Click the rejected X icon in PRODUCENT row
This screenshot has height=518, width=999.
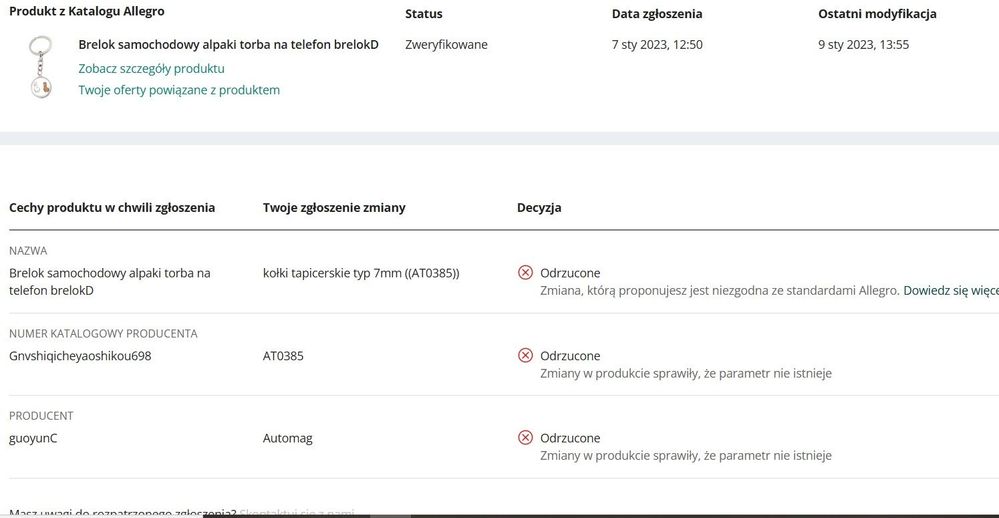click(525, 438)
